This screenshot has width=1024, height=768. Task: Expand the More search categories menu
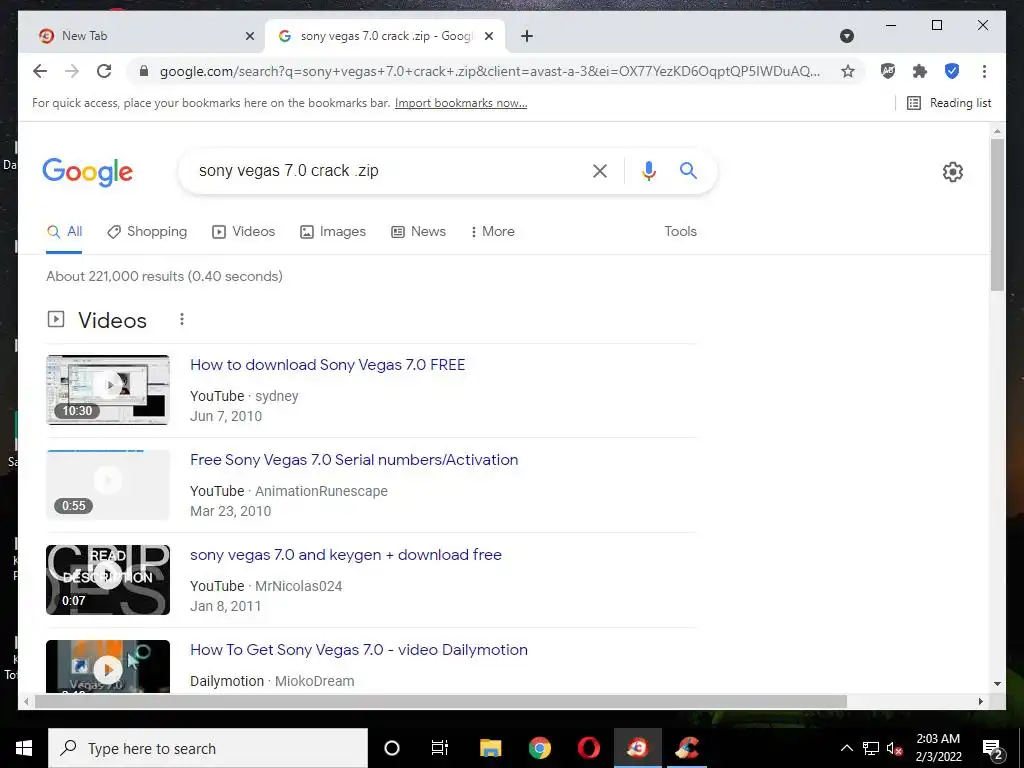pos(492,232)
